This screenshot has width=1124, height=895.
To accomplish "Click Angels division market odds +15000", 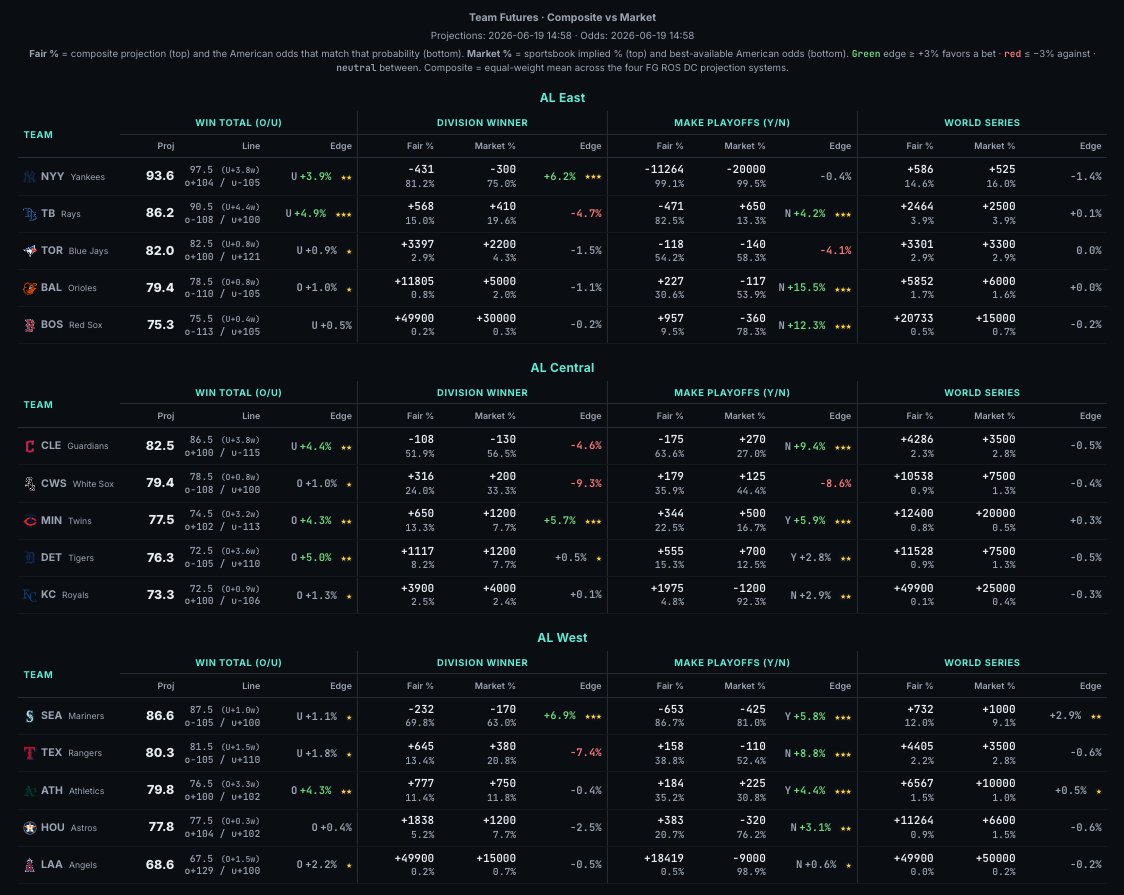I will point(496,858).
